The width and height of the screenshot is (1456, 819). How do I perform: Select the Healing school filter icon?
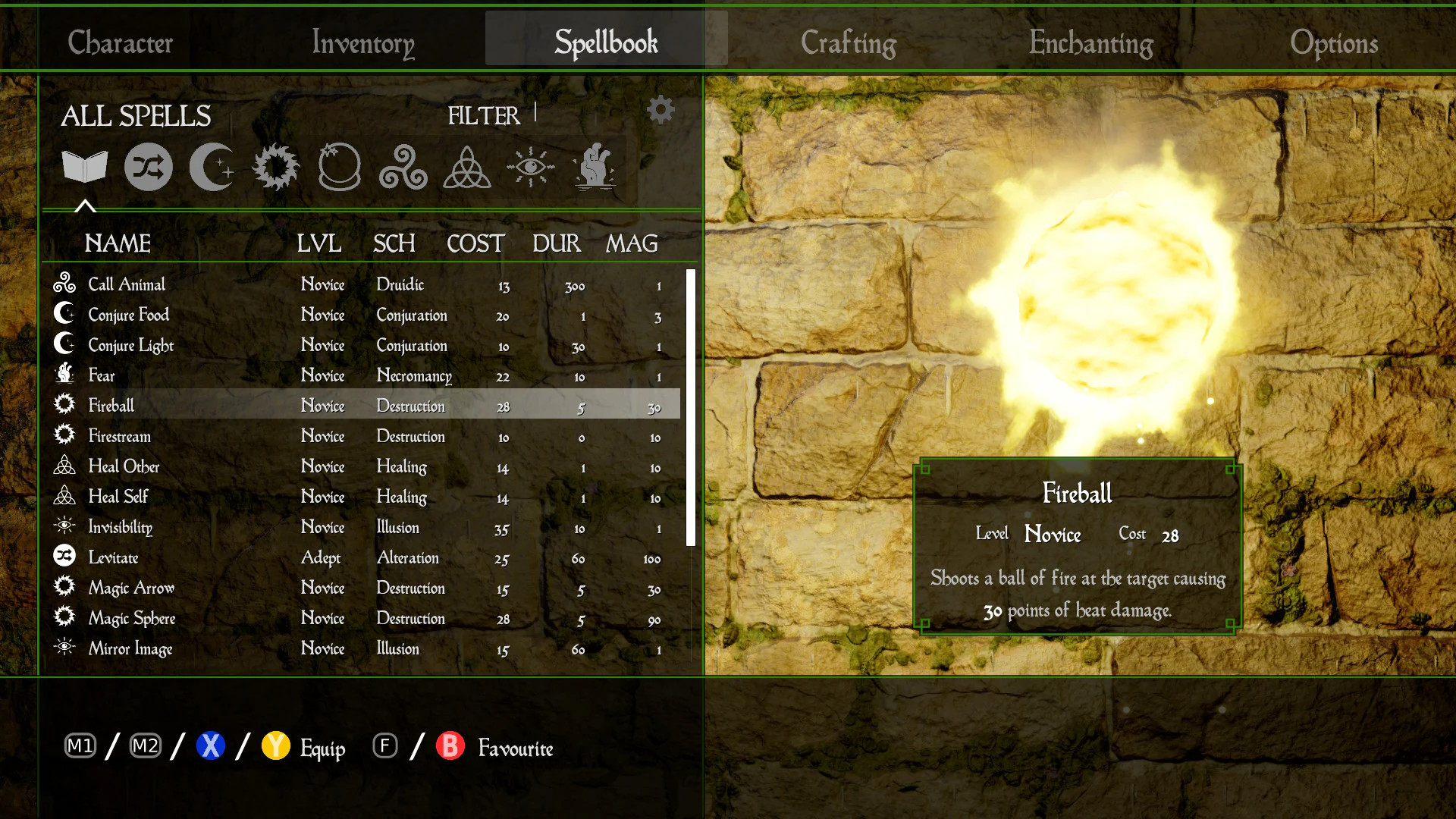[465, 167]
